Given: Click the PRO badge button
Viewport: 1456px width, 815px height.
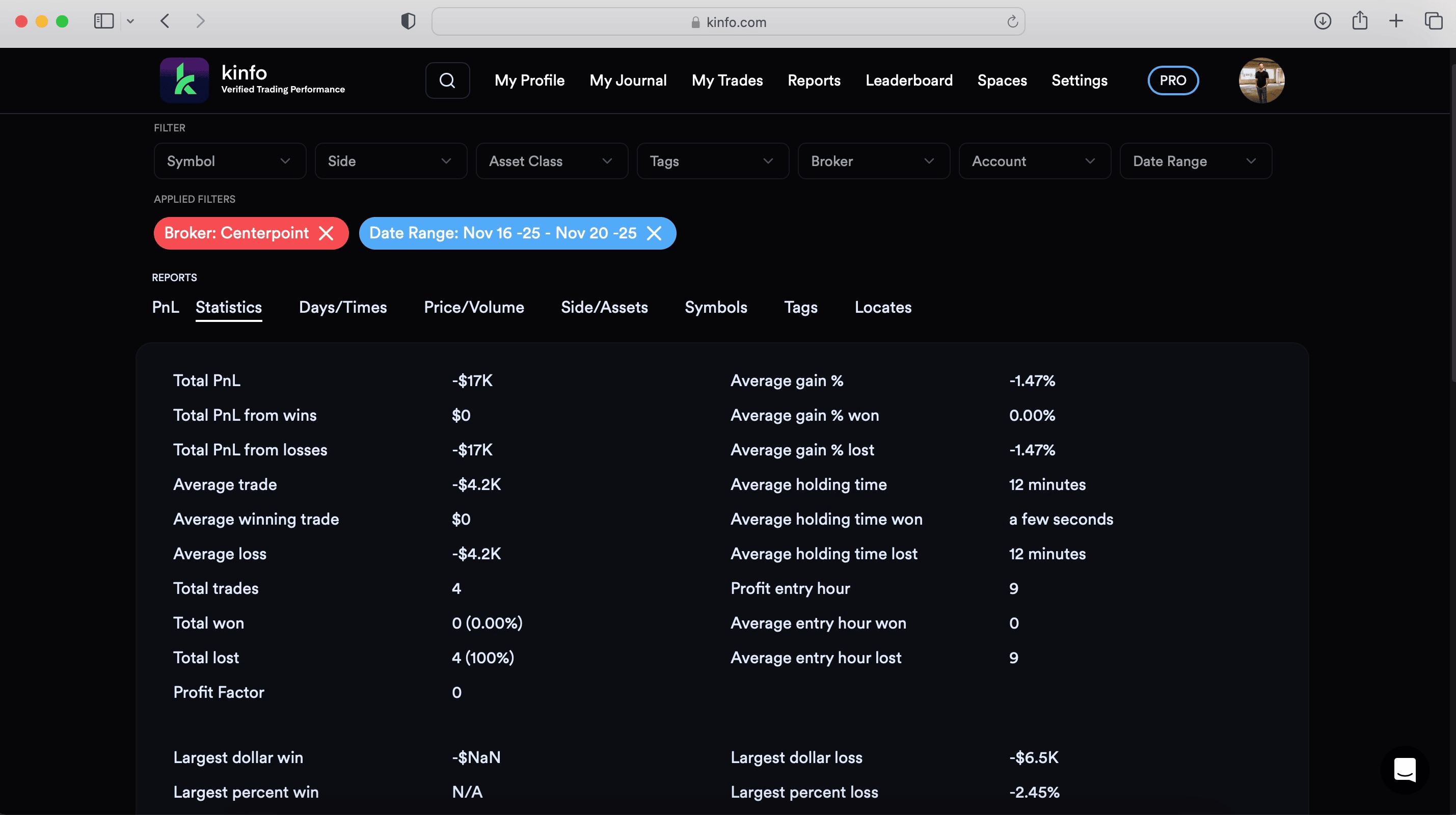Looking at the screenshot, I should tap(1172, 80).
